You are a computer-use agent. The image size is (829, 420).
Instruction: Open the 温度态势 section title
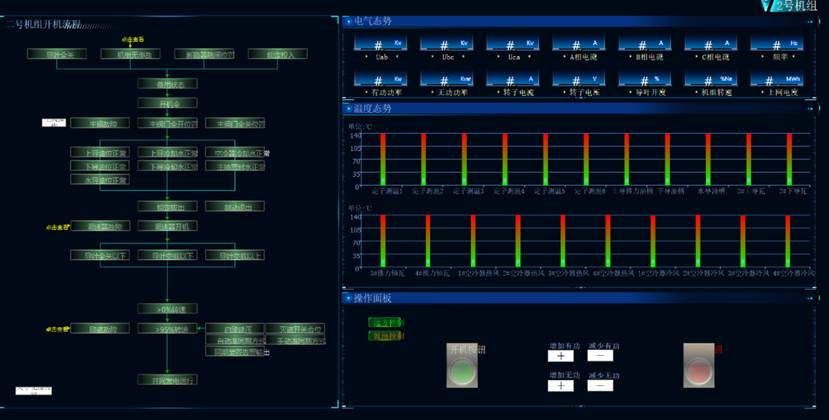(x=372, y=109)
